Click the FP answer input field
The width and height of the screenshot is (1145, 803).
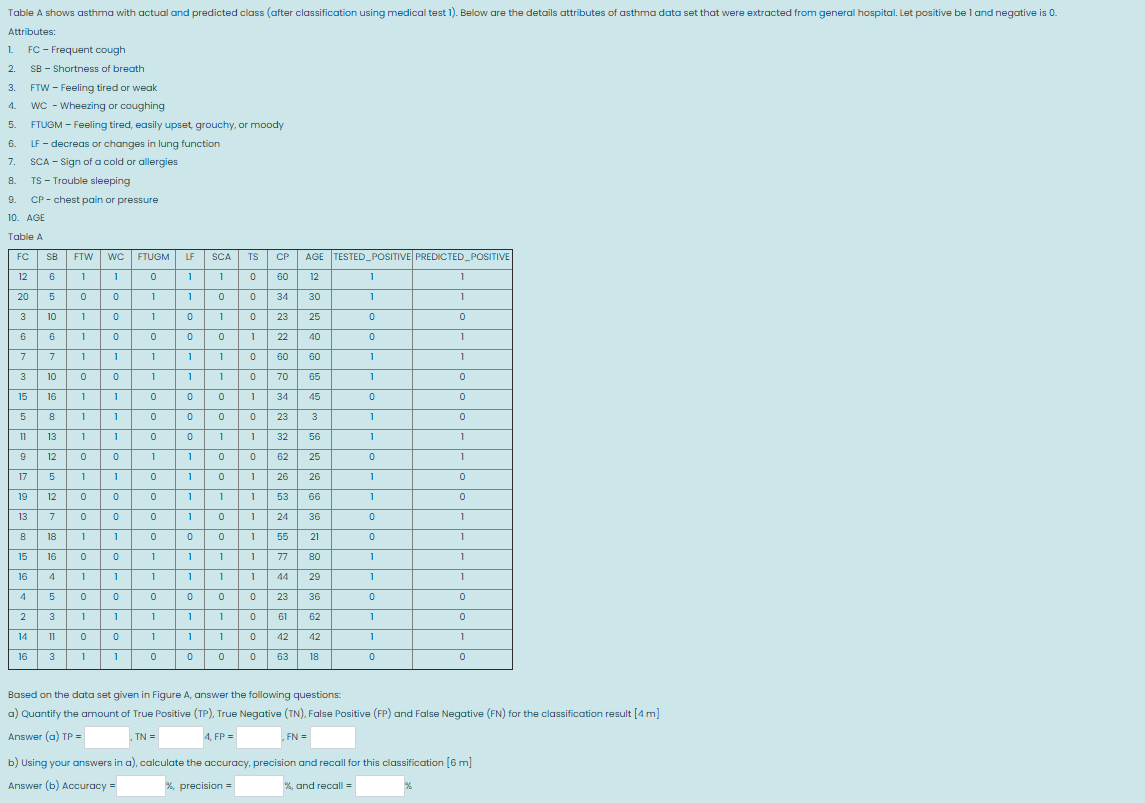pyautogui.click(x=256, y=737)
